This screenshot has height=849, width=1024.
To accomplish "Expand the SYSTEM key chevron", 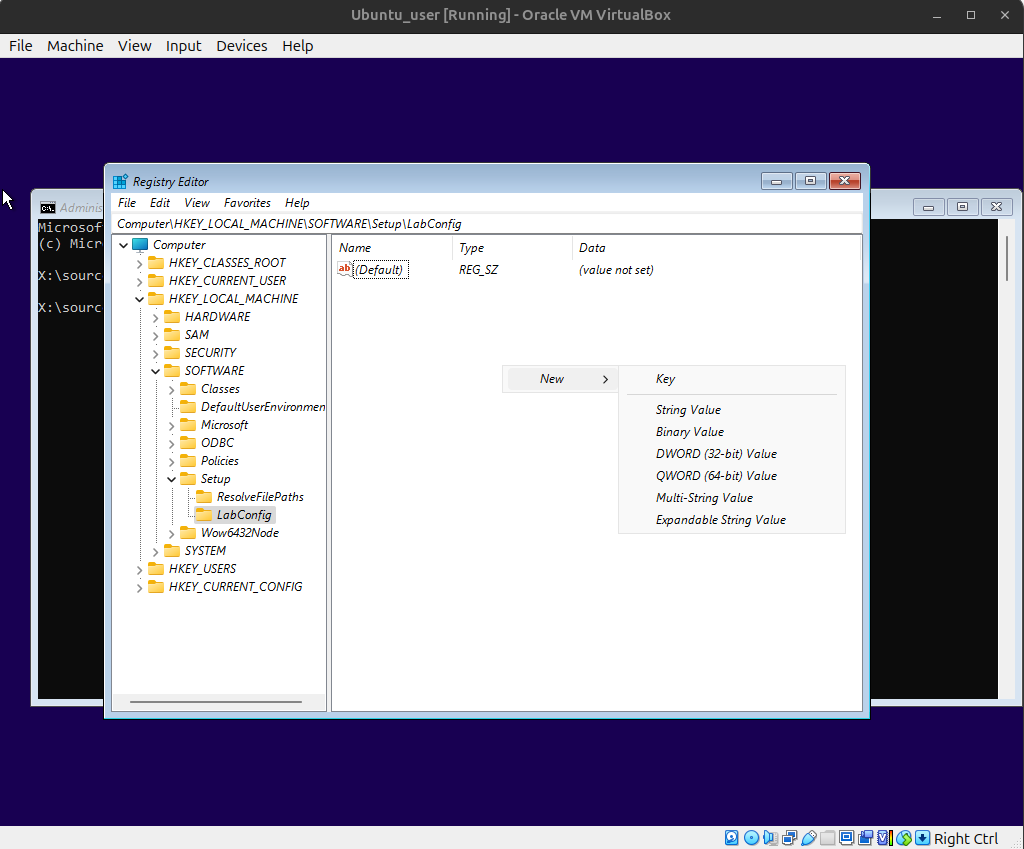I will coord(155,552).
